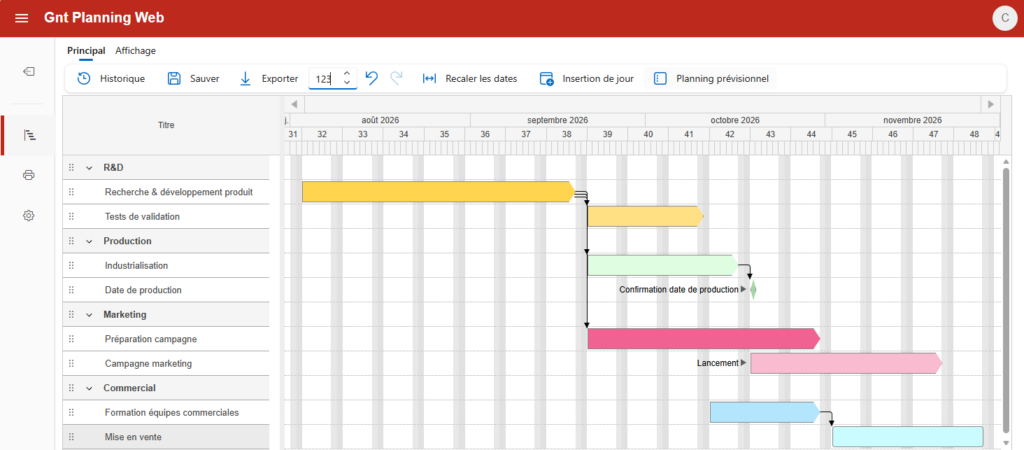Toggle Planning prévisionnel view
The width and height of the screenshot is (1024, 450).
[x=711, y=78]
